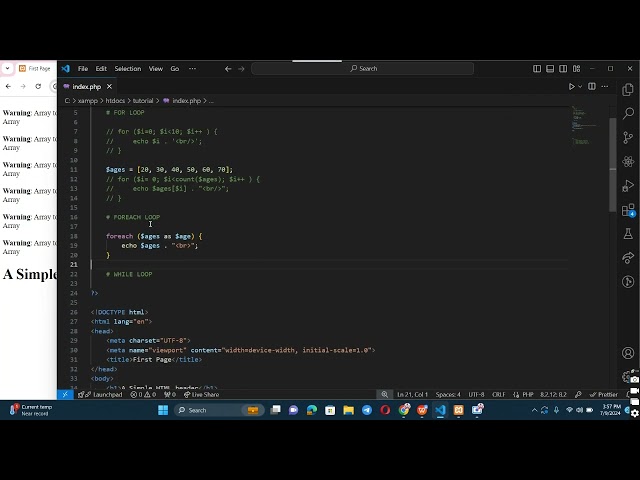Click the VS Code command center search box
Viewport: 640px width, 480px height.
[x=362, y=69]
